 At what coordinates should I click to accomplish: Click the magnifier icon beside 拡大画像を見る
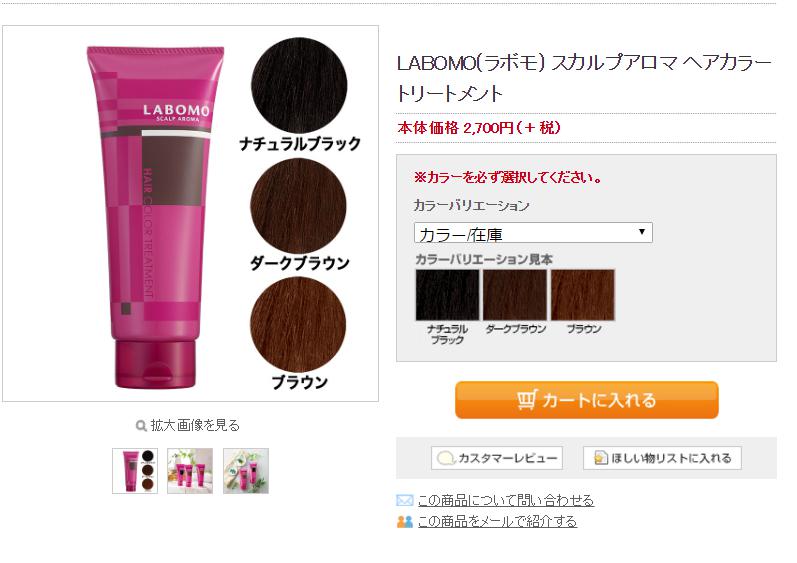coord(141,426)
